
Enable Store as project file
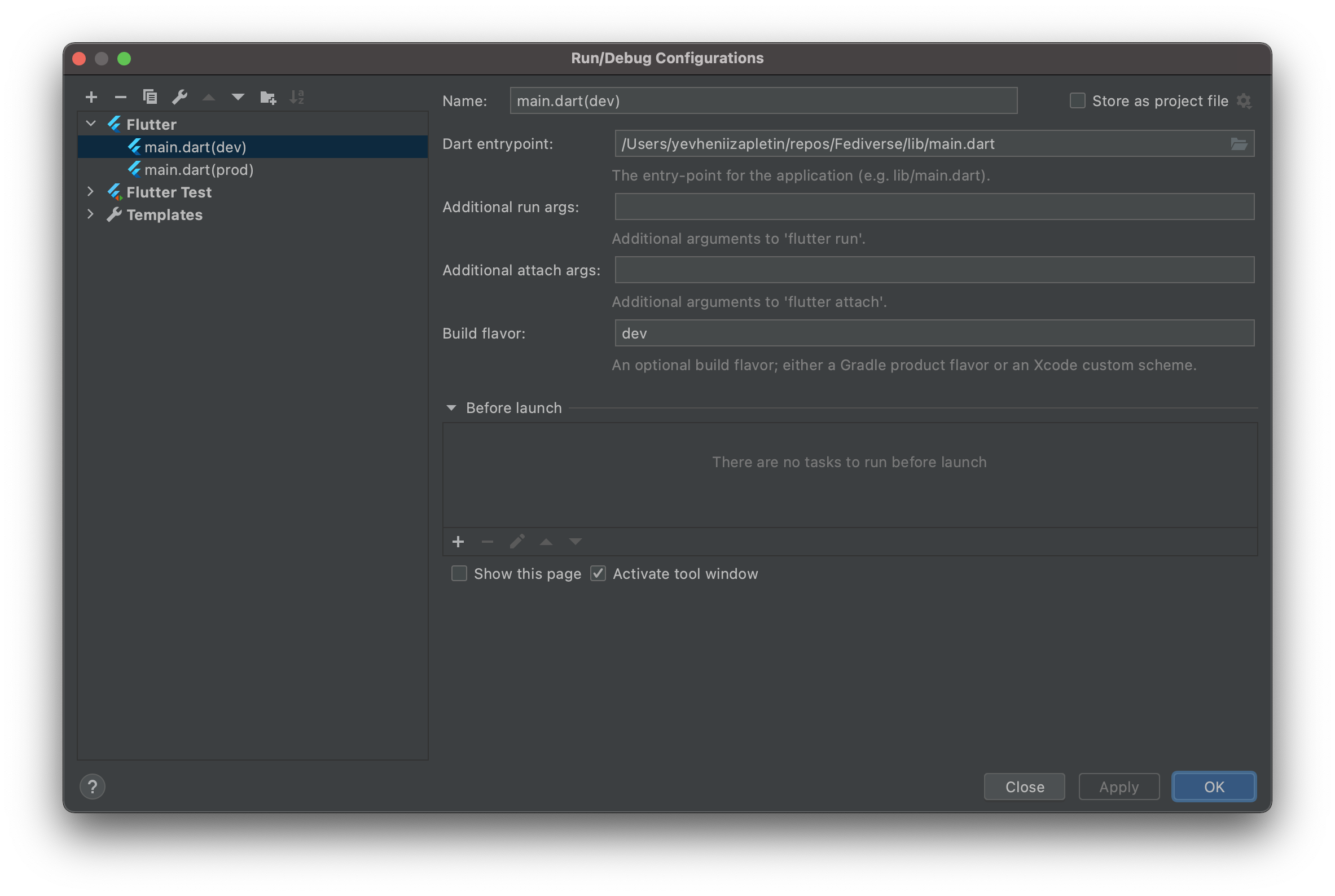tap(1077, 101)
